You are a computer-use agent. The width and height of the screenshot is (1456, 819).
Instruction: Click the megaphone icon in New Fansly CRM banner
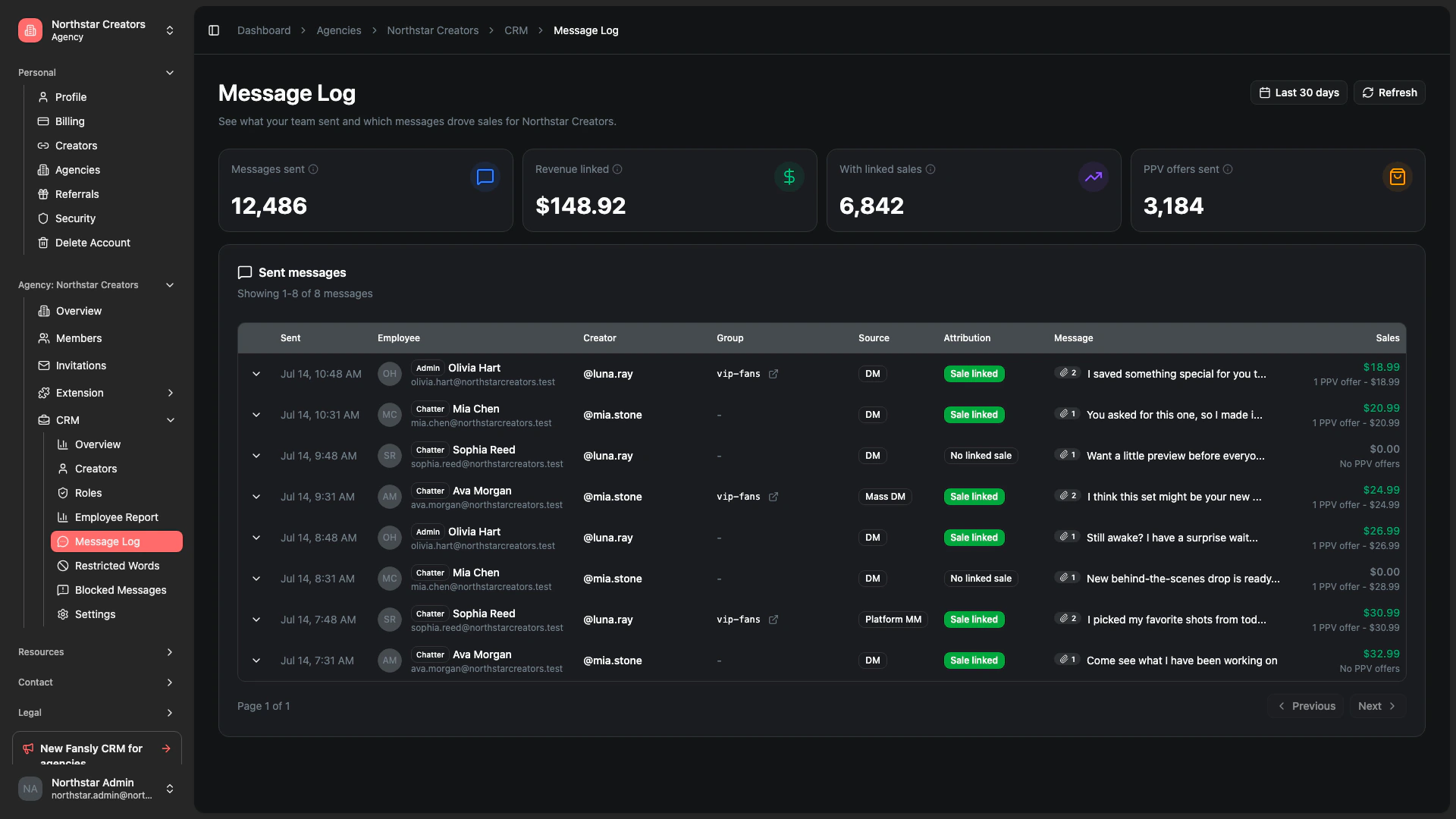[x=28, y=748]
